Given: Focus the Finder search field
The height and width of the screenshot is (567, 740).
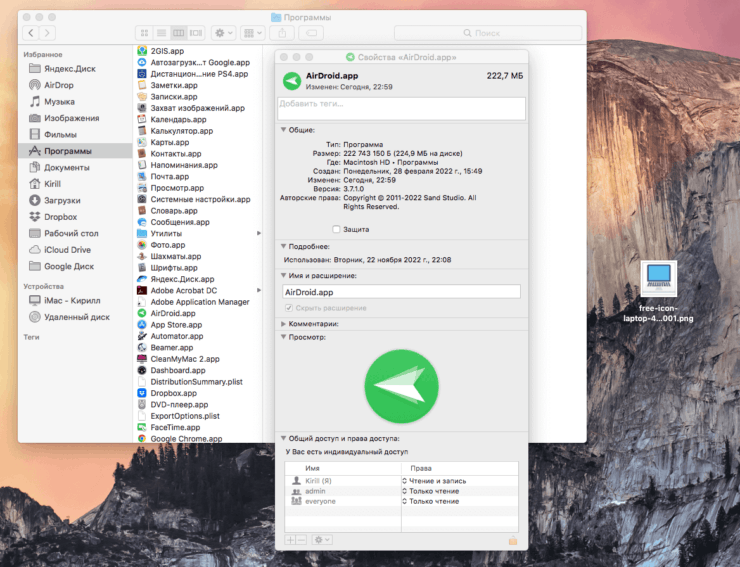Looking at the screenshot, I should [x=488, y=33].
